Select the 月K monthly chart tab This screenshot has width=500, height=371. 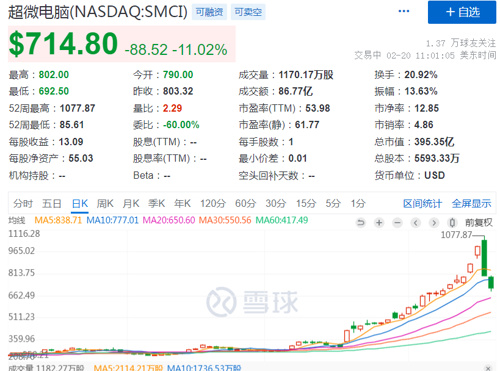[x=131, y=203]
